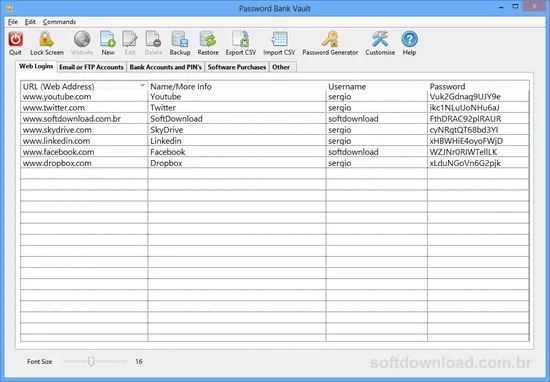This screenshot has width=550, height=382.
Task: Switch to Software Purchases tab
Action: [237, 67]
